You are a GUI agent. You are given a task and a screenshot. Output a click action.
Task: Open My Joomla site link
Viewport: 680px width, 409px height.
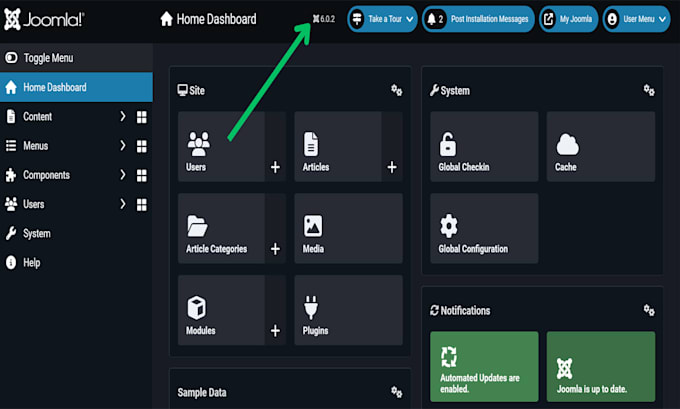[x=569, y=19]
